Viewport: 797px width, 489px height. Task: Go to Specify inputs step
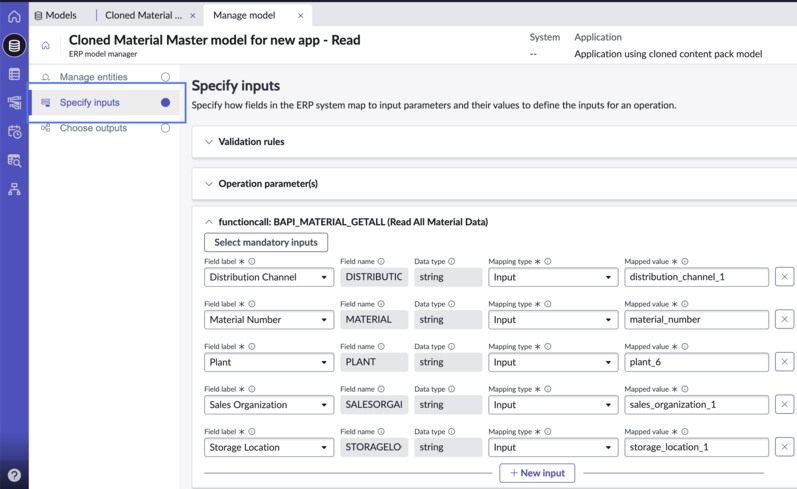pos(89,102)
